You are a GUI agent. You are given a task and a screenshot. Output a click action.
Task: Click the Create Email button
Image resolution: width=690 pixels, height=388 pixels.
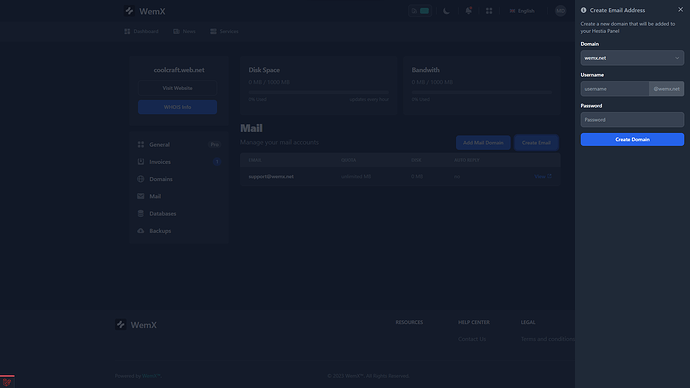536,143
